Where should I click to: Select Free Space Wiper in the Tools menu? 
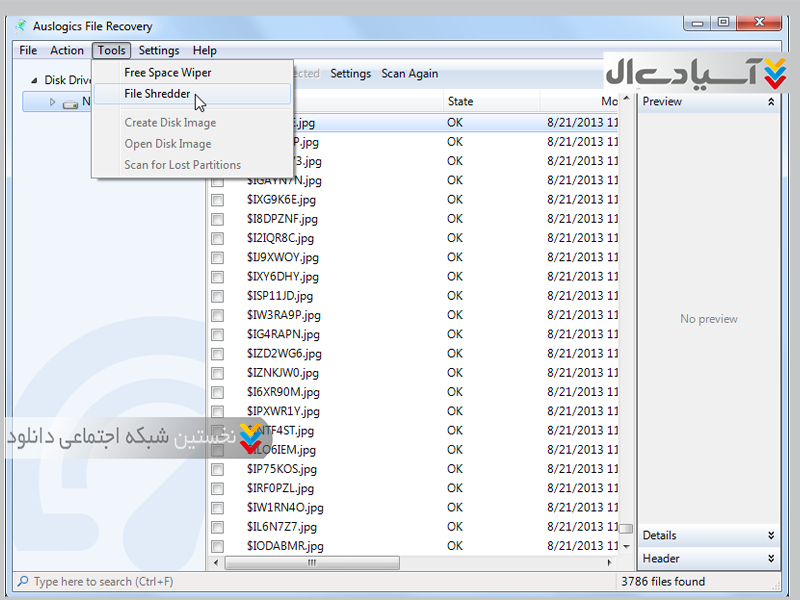(x=167, y=73)
